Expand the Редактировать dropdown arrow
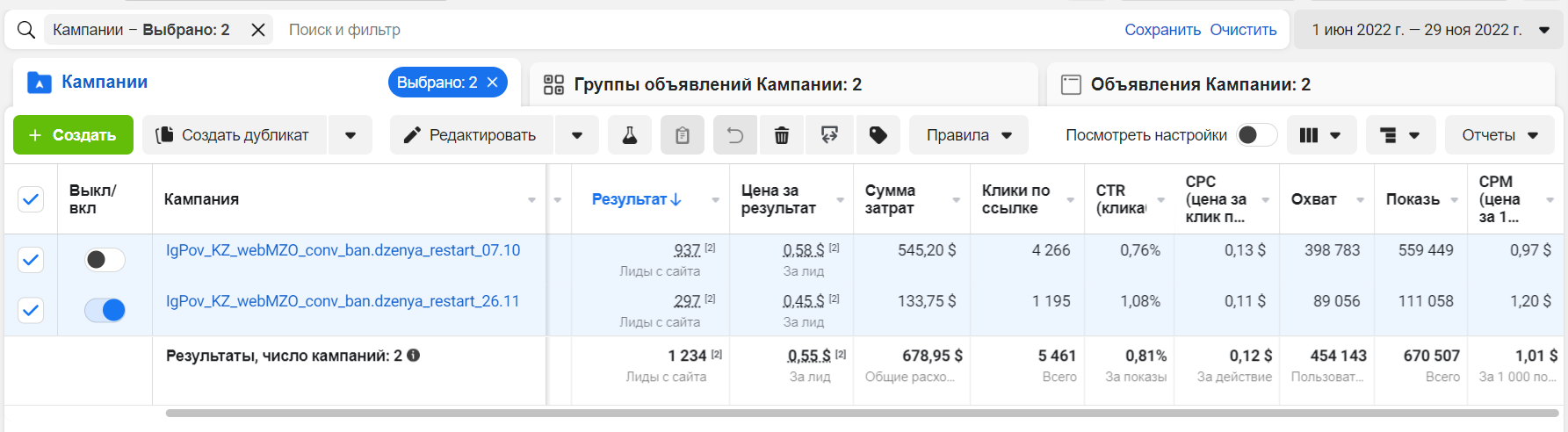Viewport: 1568px width, 432px height. tap(577, 135)
